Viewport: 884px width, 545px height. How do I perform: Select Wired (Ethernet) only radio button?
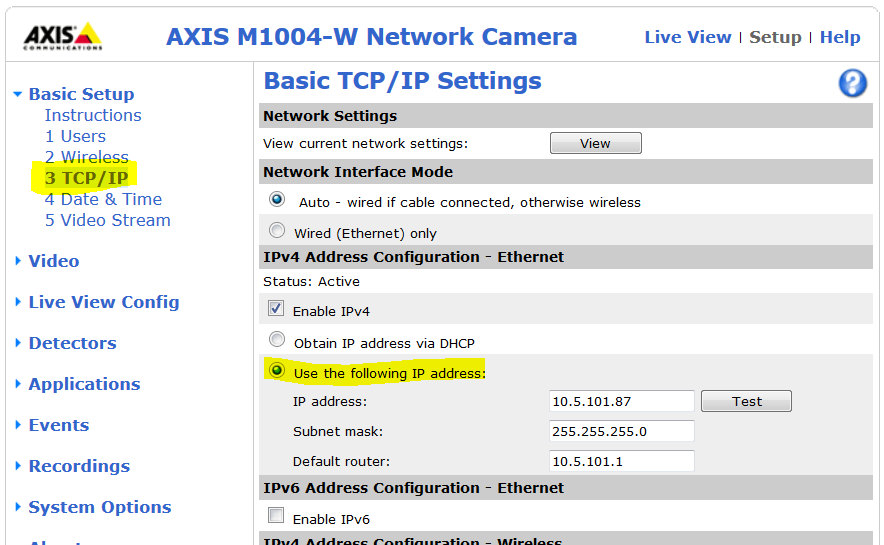pyautogui.click(x=277, y=231)
